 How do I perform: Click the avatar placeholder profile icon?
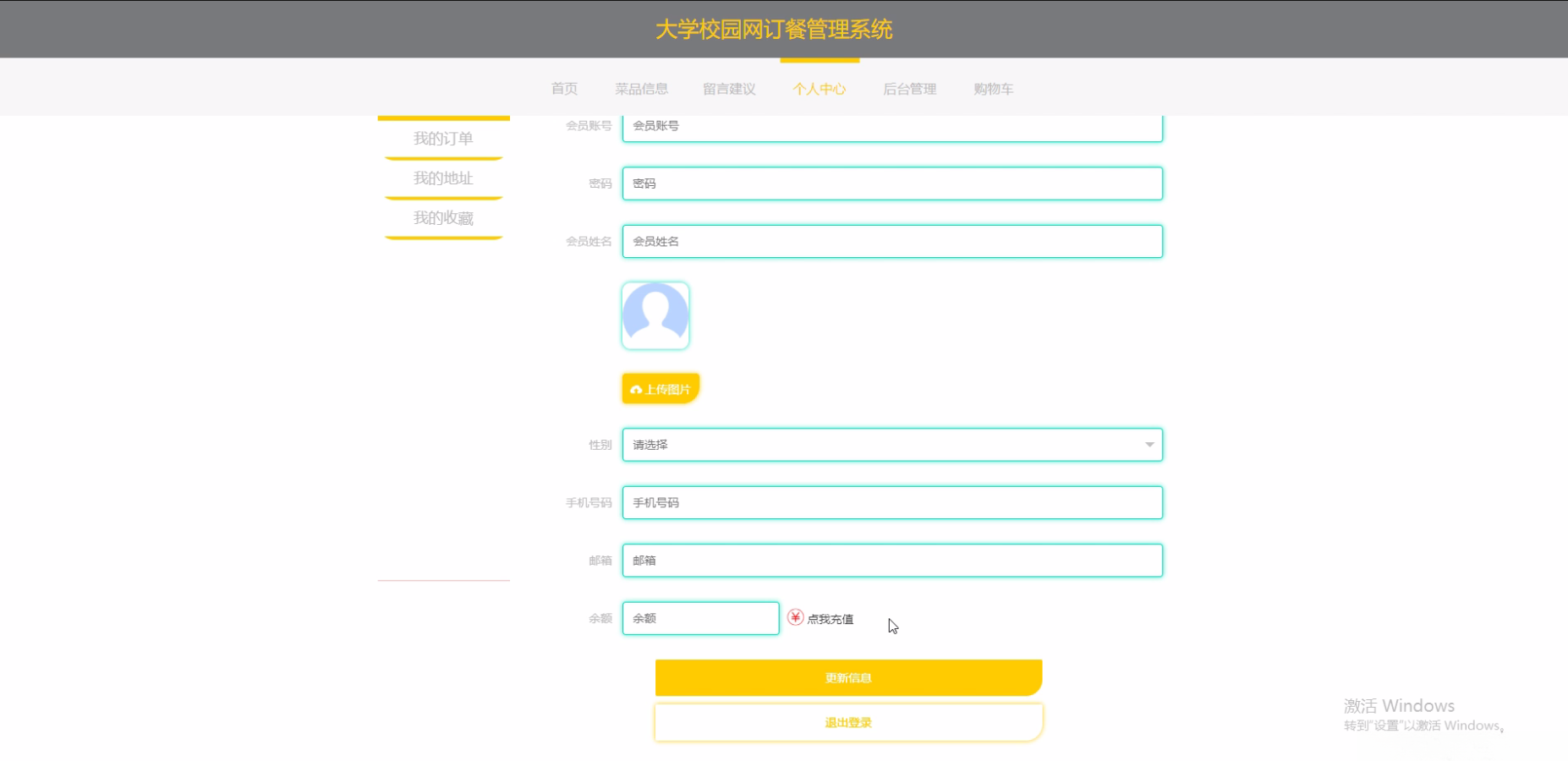tap(655, 315)
